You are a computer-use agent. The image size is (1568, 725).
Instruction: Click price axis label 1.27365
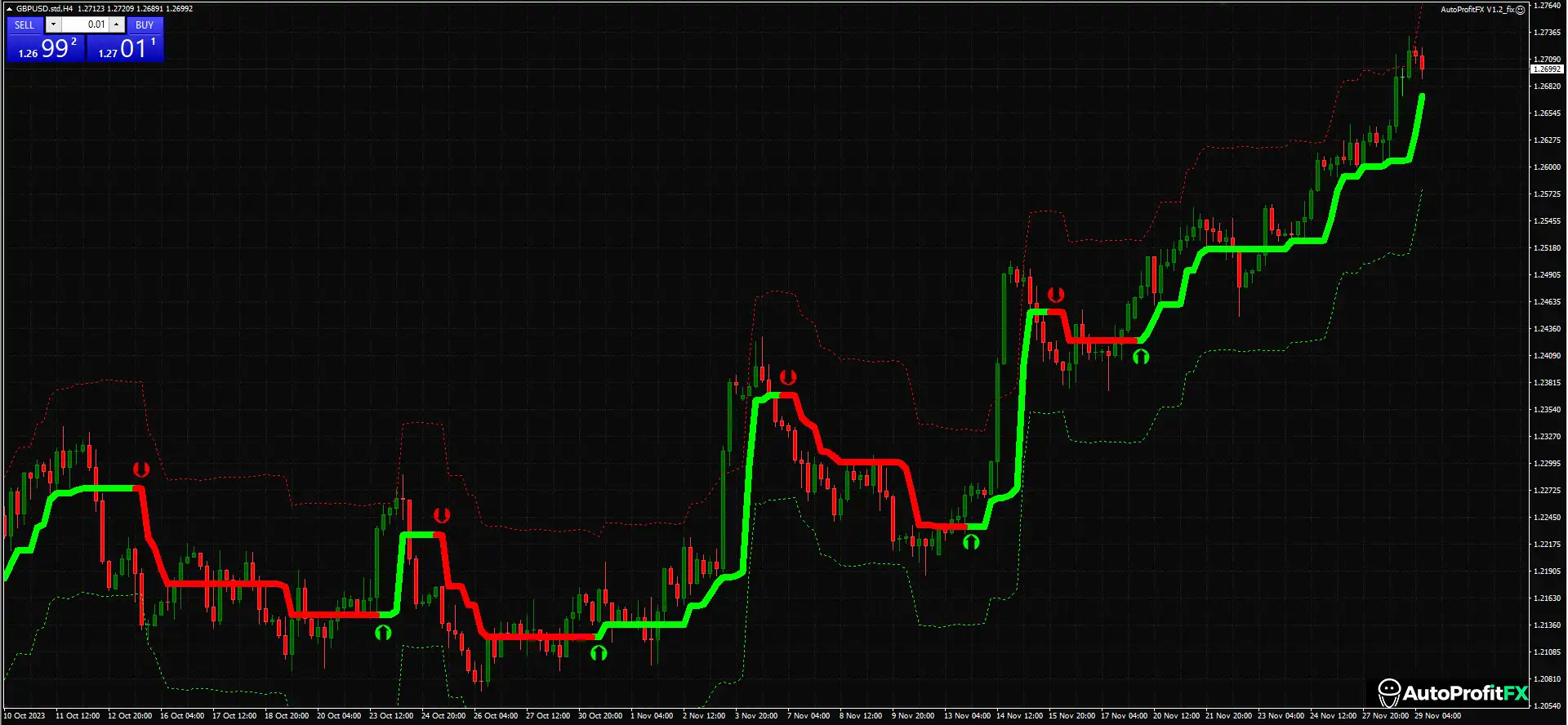coord(1547,33)
